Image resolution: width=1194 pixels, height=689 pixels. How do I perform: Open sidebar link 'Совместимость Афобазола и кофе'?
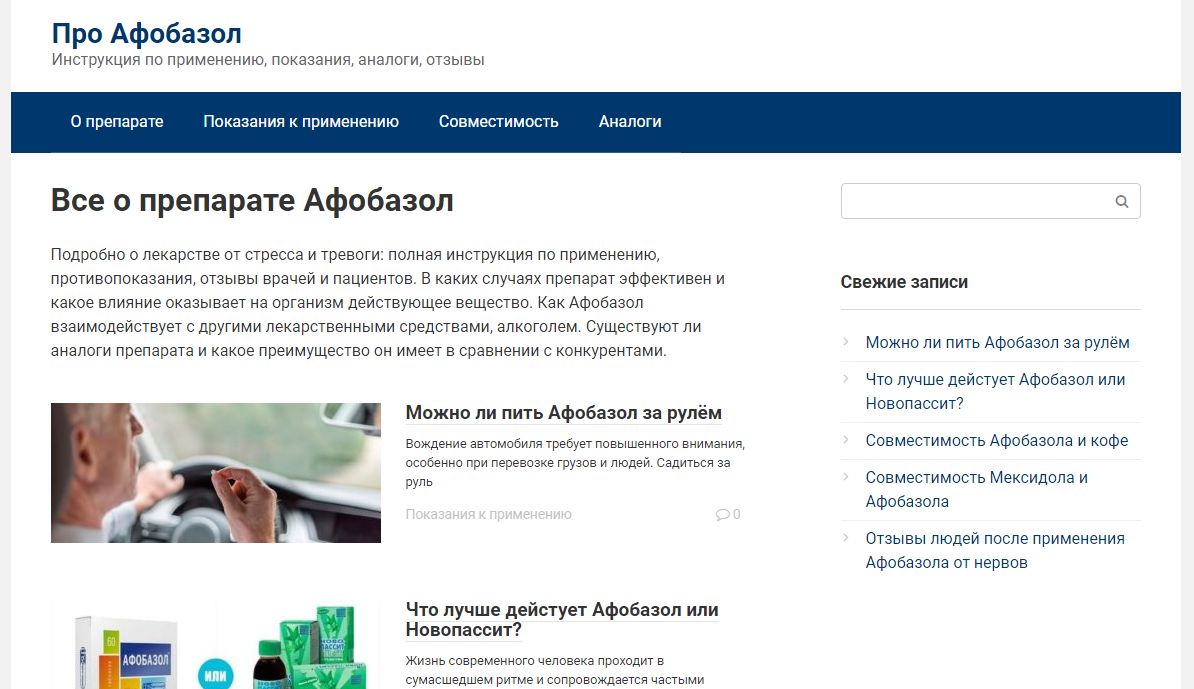(x=997, y=441)
